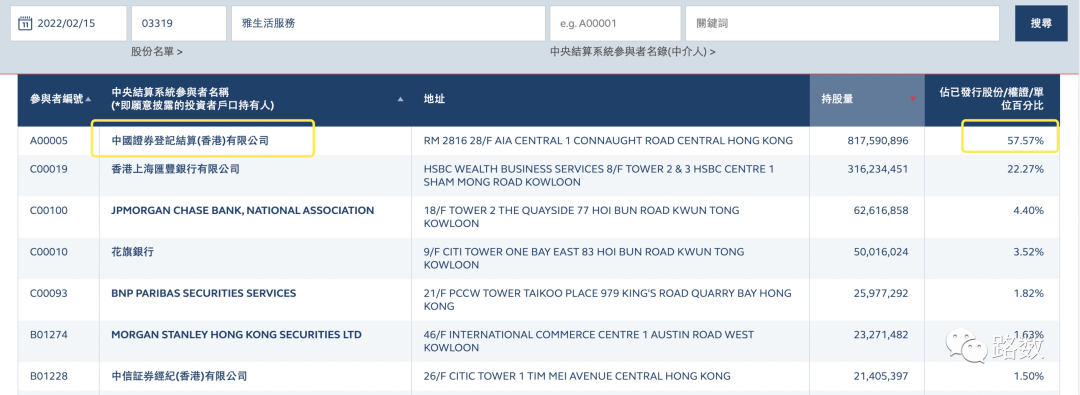Image resolution: width=1080 pixels, height=395 pixels.
Task: Click the 搜尋 search button
Action: click(x=1041, y=23)
